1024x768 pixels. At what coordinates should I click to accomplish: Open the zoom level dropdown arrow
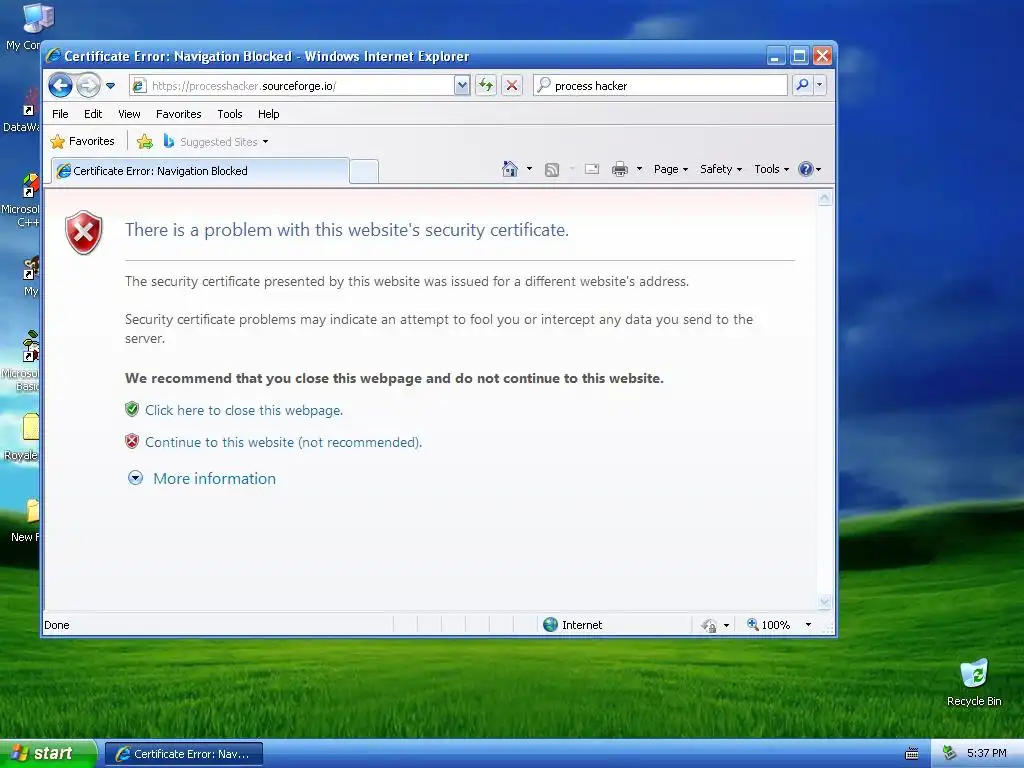point(808,625)
